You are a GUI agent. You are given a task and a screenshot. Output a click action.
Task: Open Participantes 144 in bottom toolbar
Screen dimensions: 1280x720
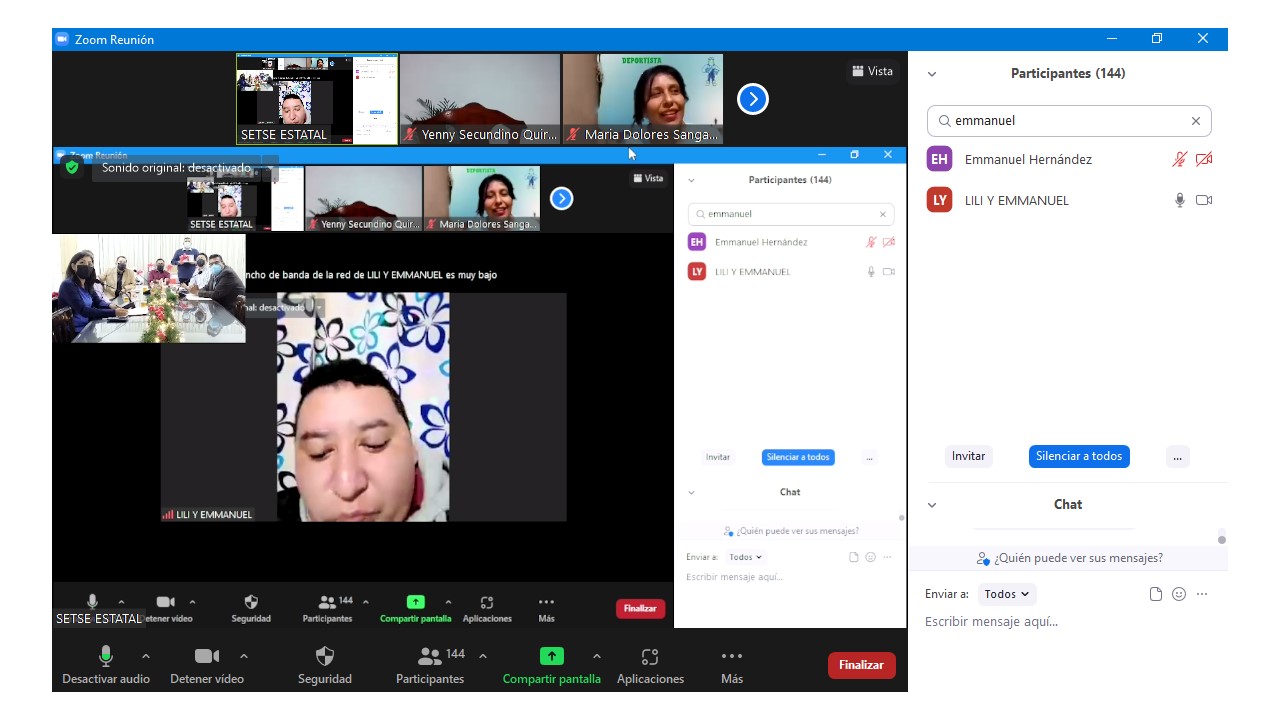tap(430, 665)
